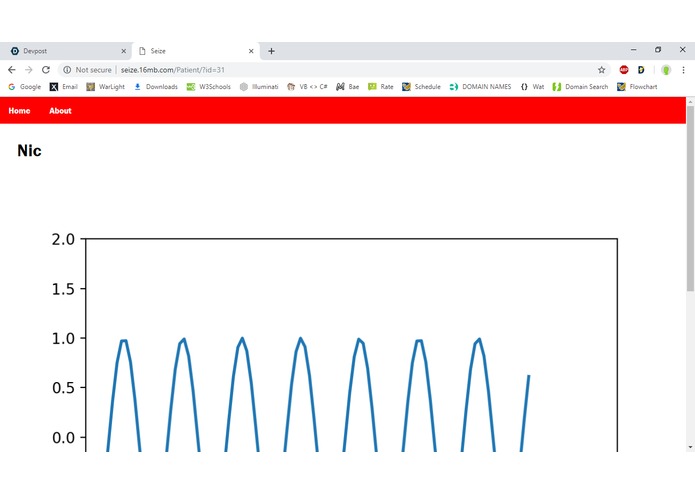Click the browser forward arrow
695x494 pixels.
pyautogui.click(x=29, y=70)
